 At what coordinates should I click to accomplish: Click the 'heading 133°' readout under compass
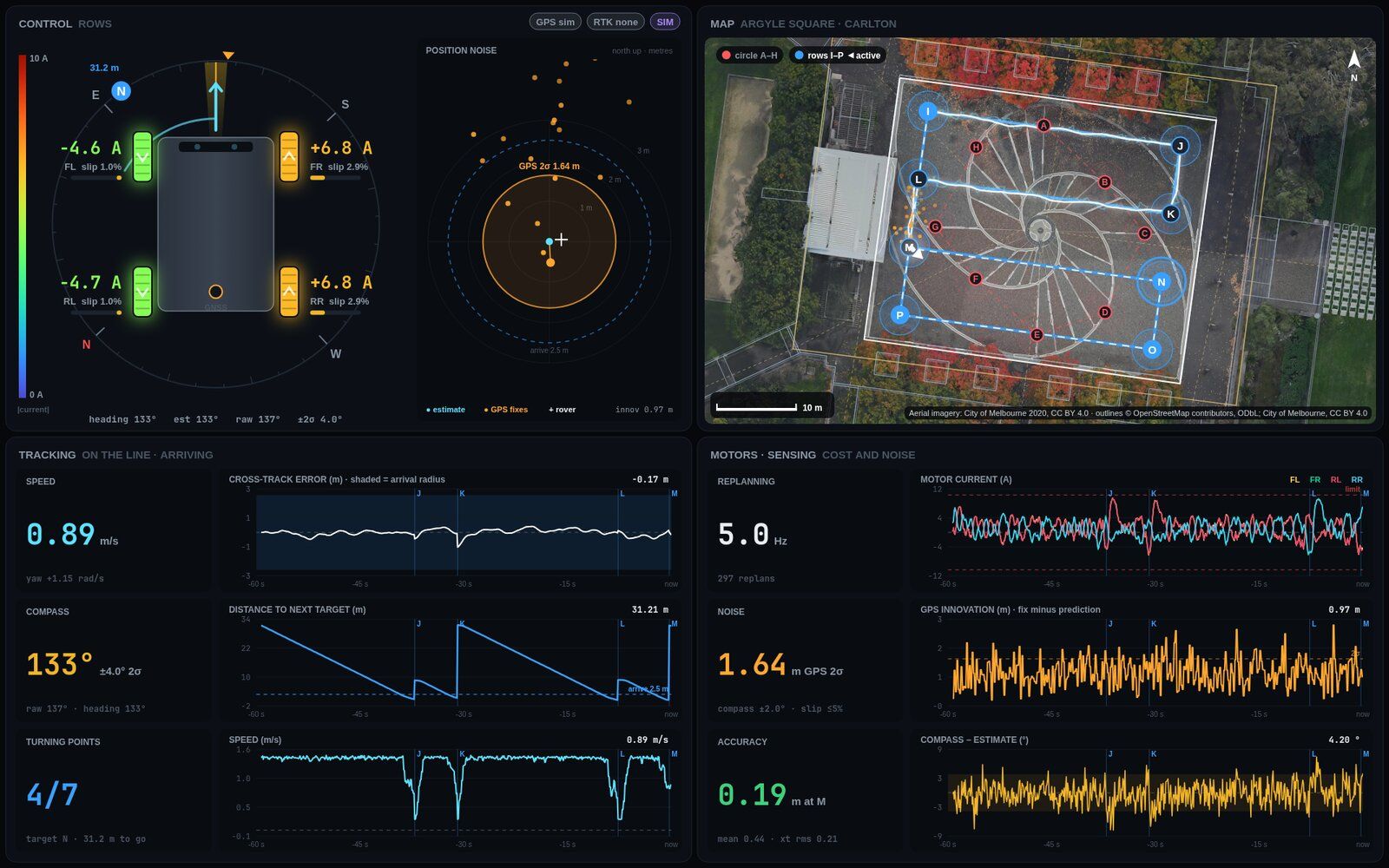tap(122, 419)
